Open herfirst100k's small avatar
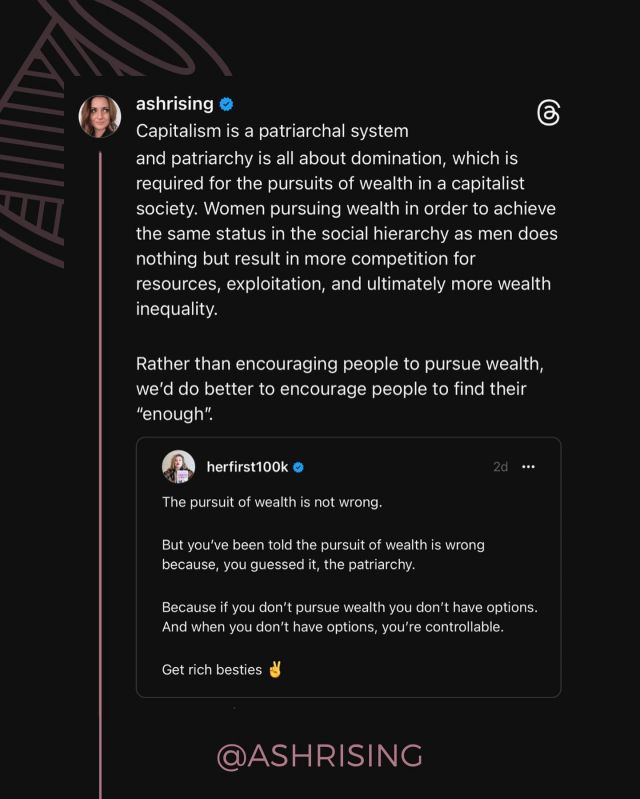 tap(178, 467)
